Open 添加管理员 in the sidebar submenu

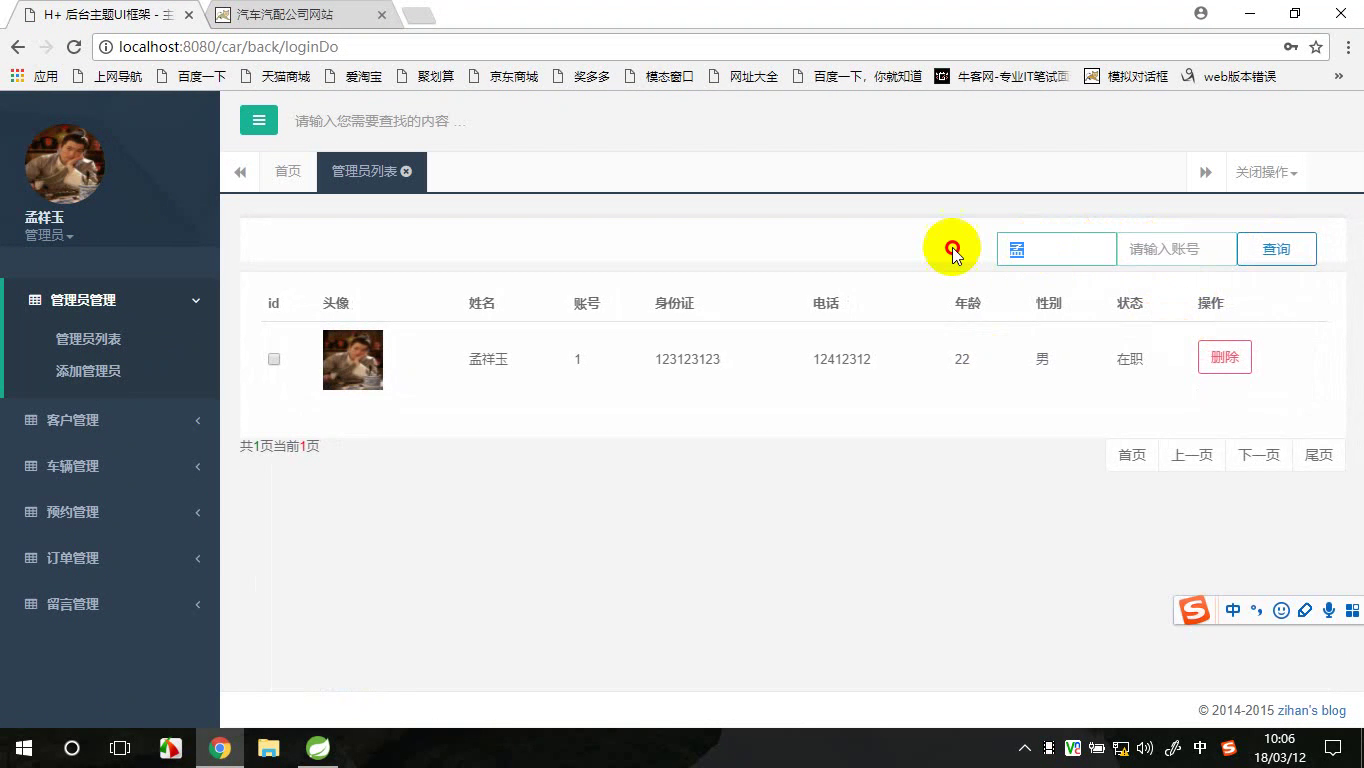[88, 371]
